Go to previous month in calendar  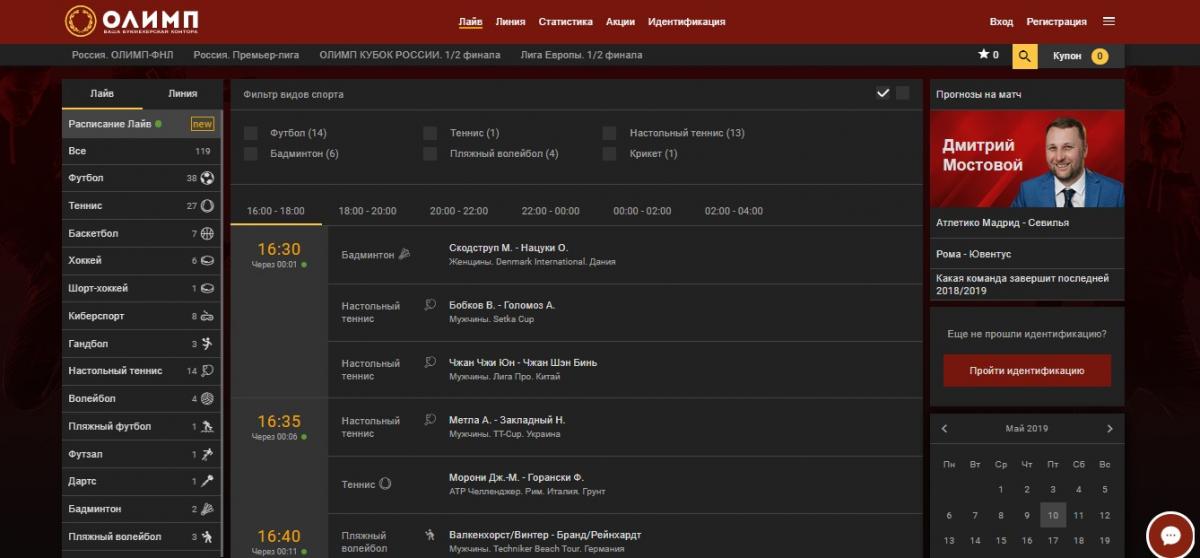coord(944,429)
